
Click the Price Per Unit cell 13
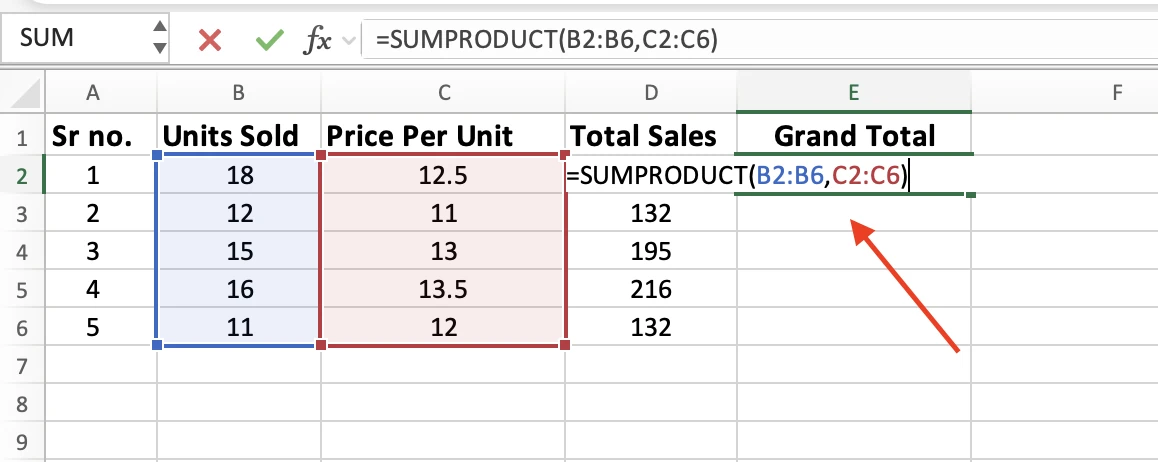pyautogui.click(x=443, y=252)
